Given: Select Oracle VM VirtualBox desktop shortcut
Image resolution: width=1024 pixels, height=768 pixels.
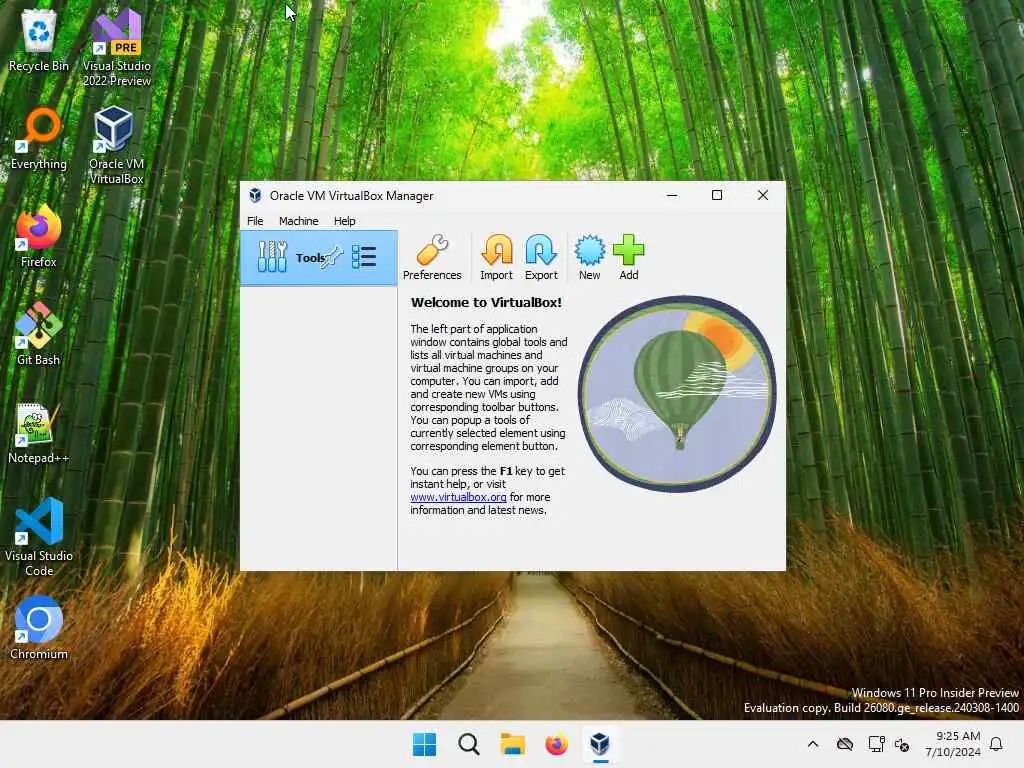Looking at the screenshot, I should tap(117, 146).
